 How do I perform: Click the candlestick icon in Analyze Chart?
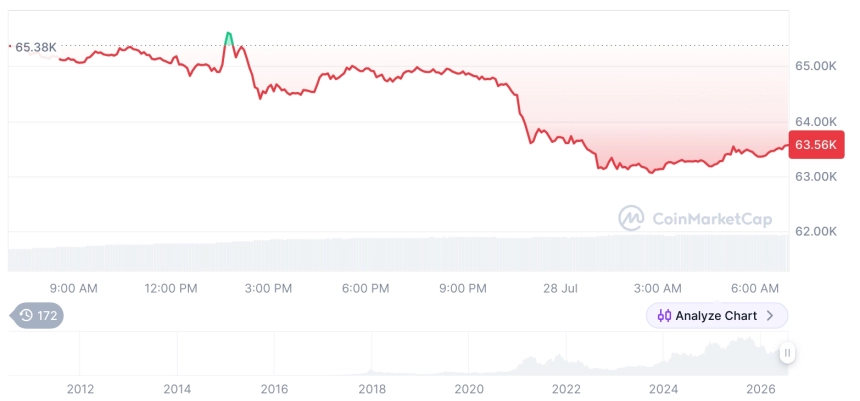point(664,315)
